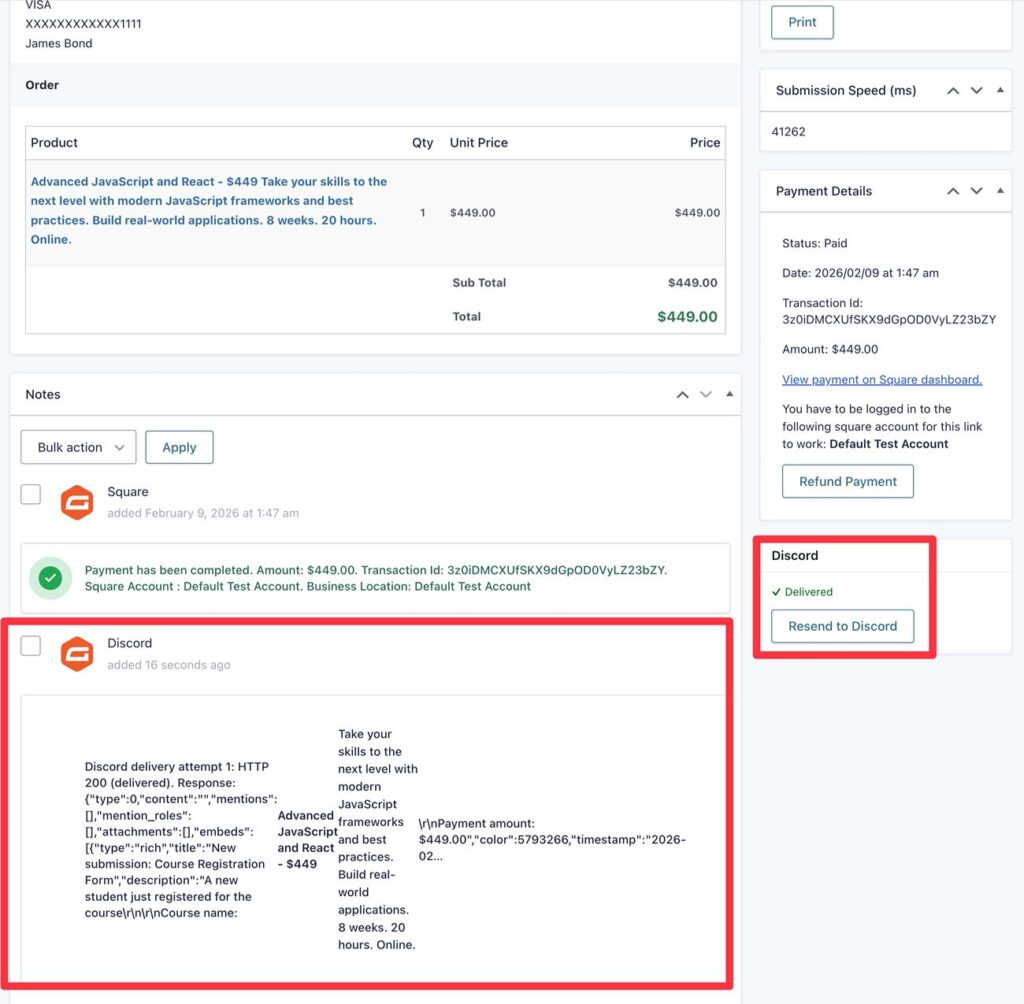Collapse the Notes panel
The width and height of the screenshot is (1024, 1004).
coord(729,394)
